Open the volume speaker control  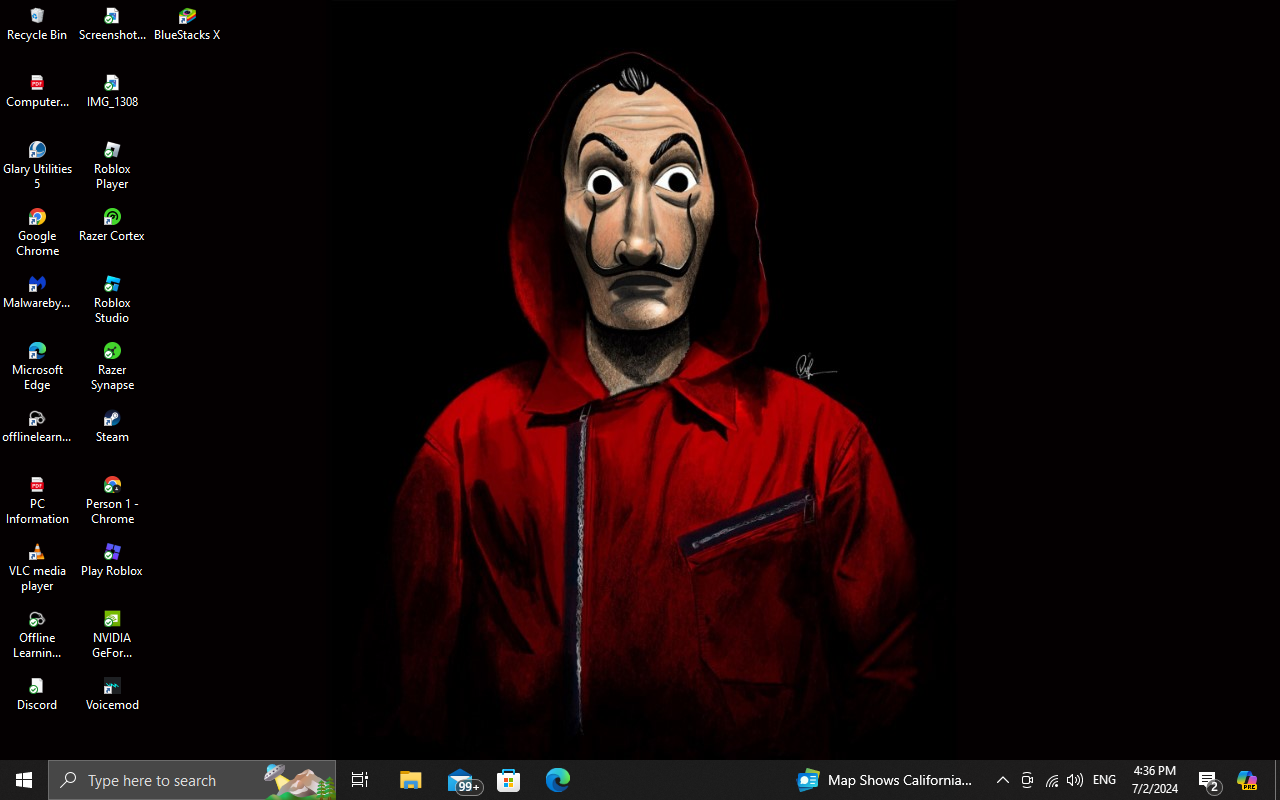tap(1075, 780)
